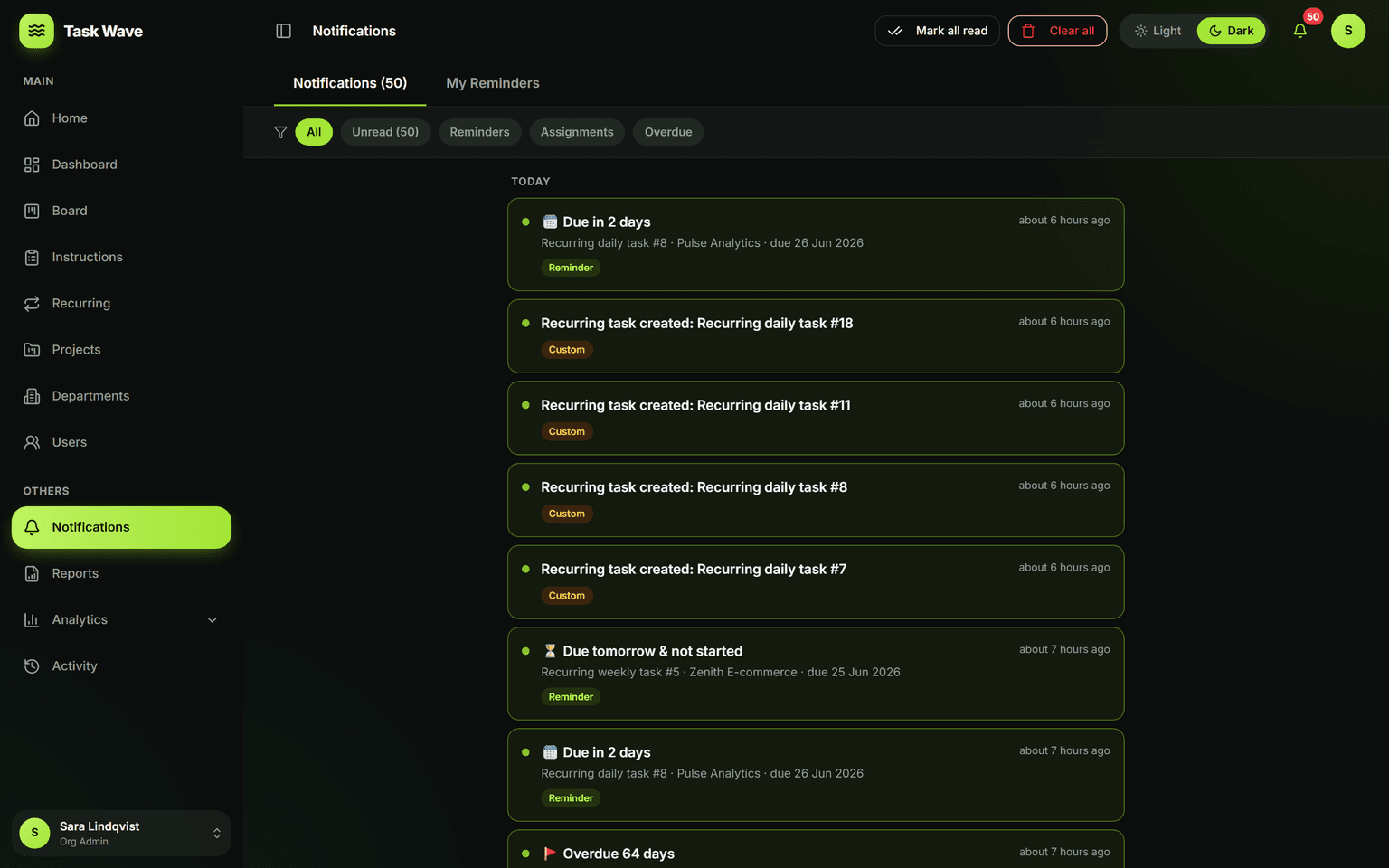
Task: Open Activity history in the sidebar
Action: (121, 666)
